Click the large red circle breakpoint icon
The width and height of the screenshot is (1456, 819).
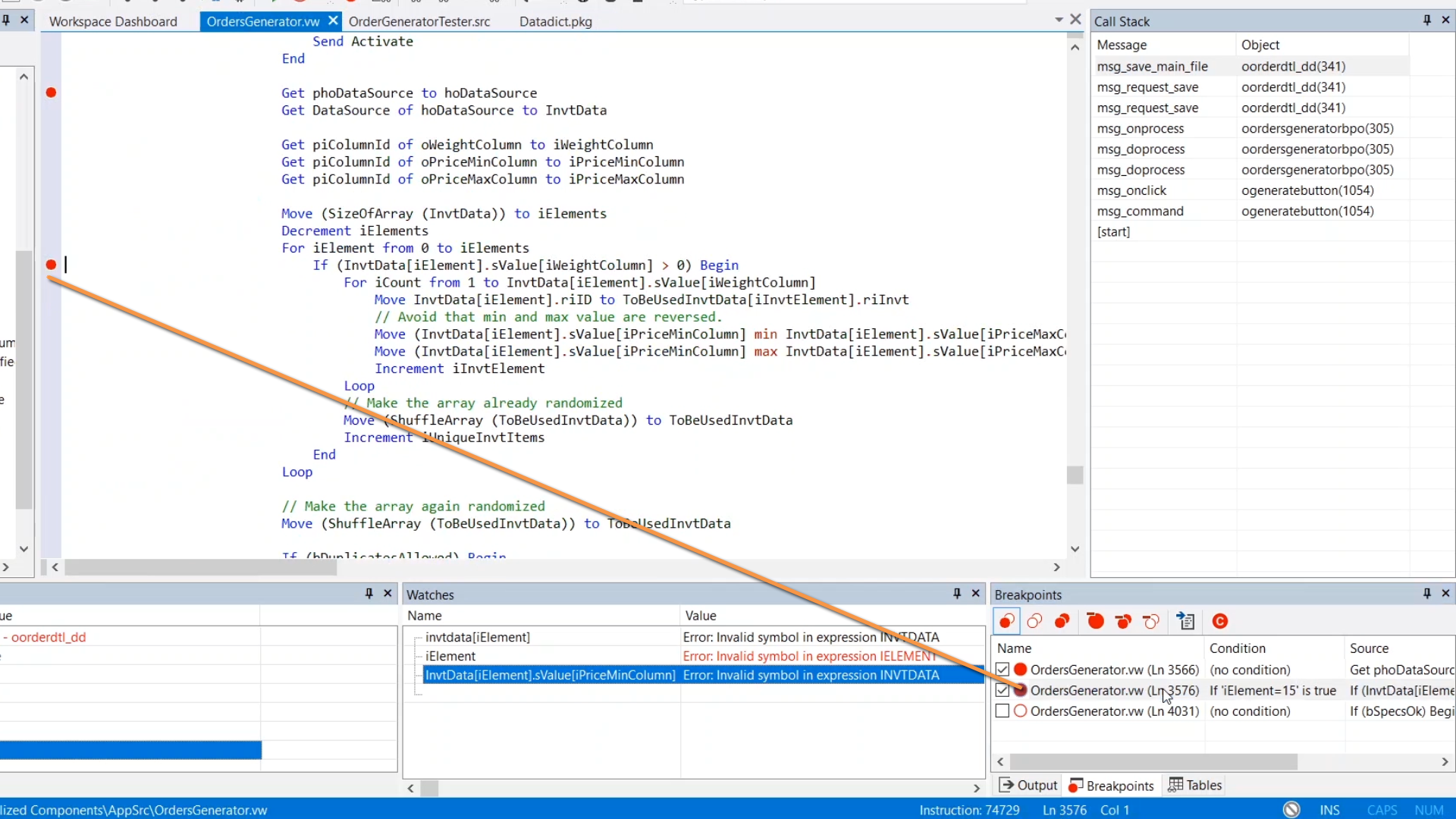click(x=1095, y=622)
